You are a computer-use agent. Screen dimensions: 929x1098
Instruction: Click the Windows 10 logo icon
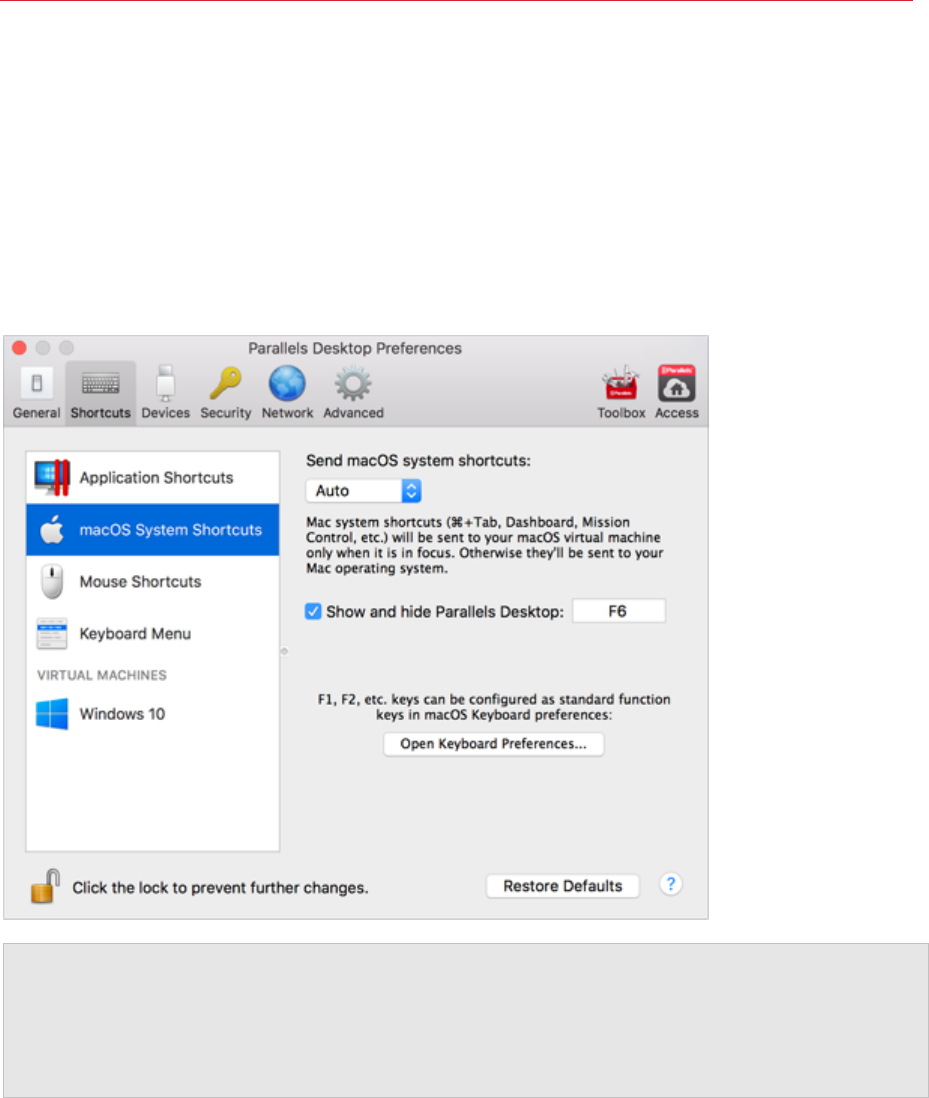click(x=52, y=714)
